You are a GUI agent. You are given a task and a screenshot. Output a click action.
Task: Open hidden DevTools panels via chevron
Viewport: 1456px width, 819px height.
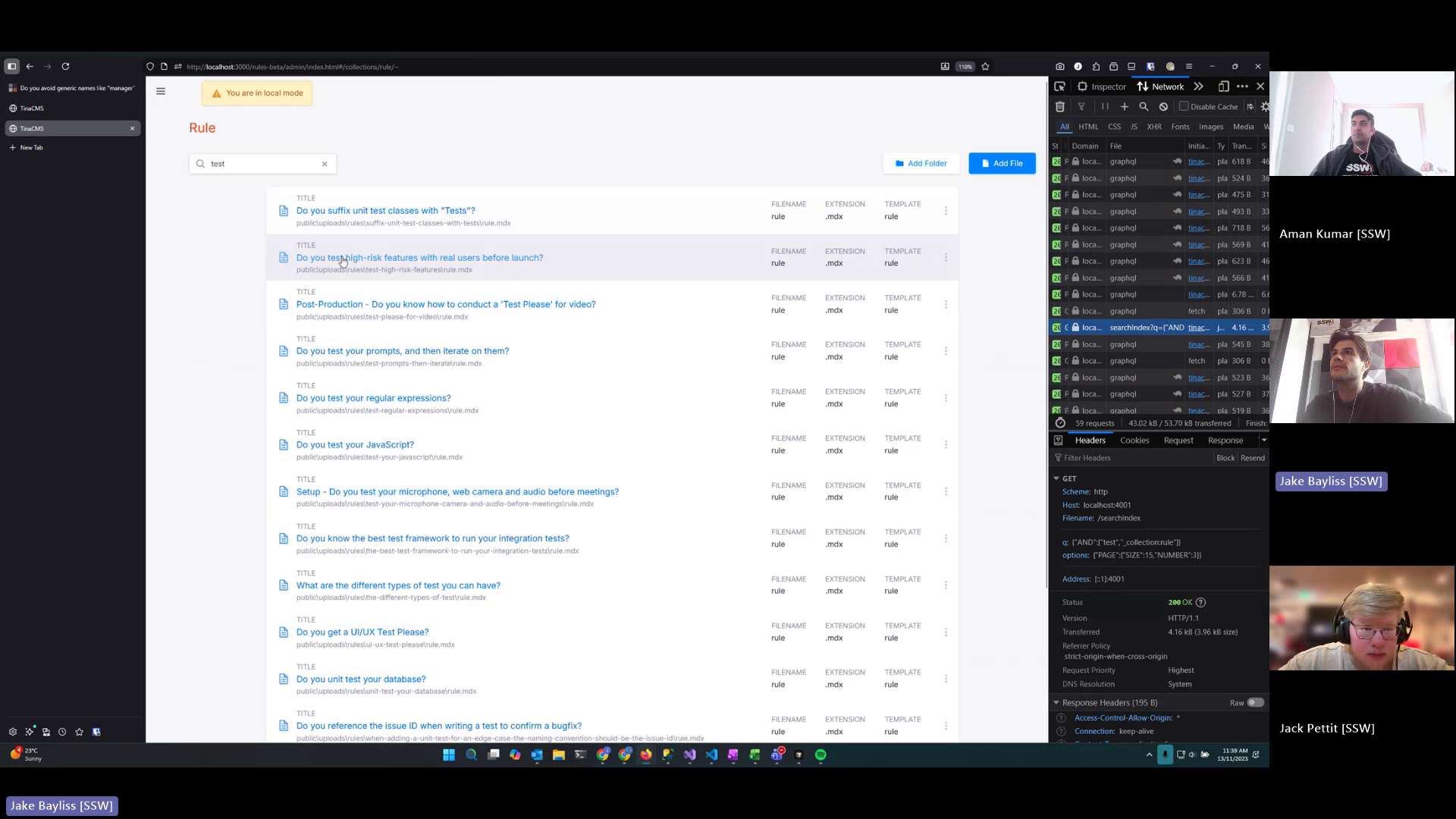[x=1199, y=86]
